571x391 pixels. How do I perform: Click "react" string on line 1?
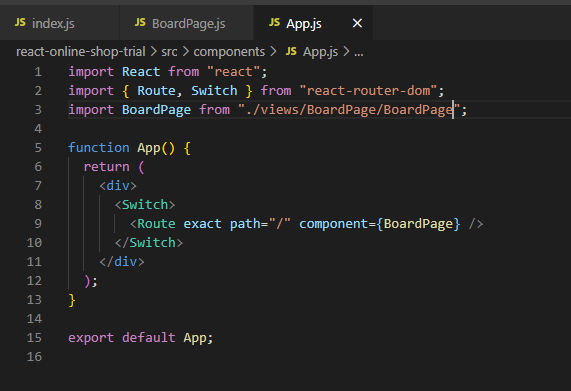(233, 72)
